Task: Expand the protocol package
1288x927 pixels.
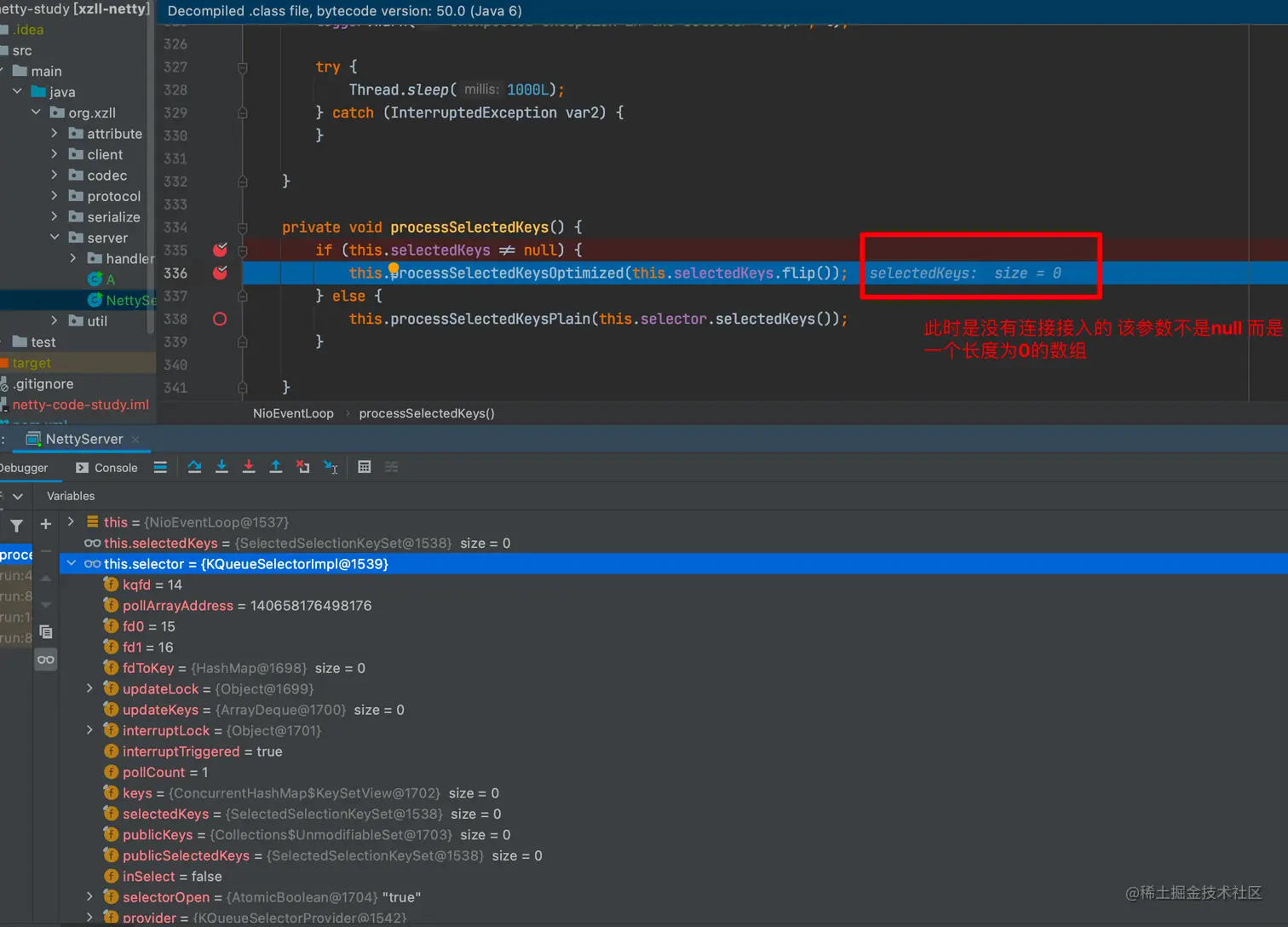Action: [x=55, y=196]
